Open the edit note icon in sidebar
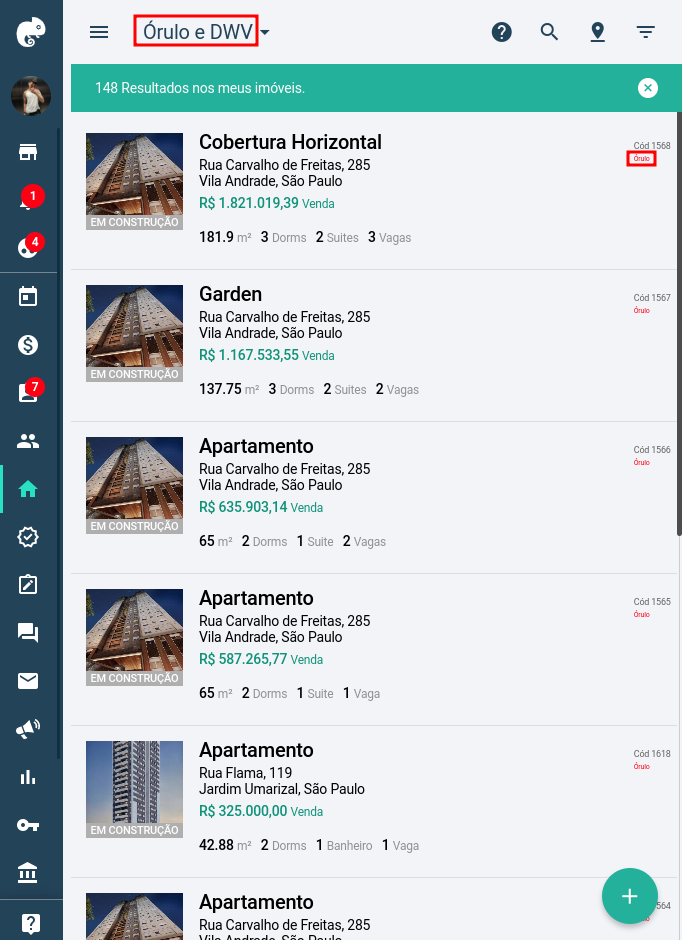Image resolution: width=682 pixels, height=940 pixels. pos(28,585)
